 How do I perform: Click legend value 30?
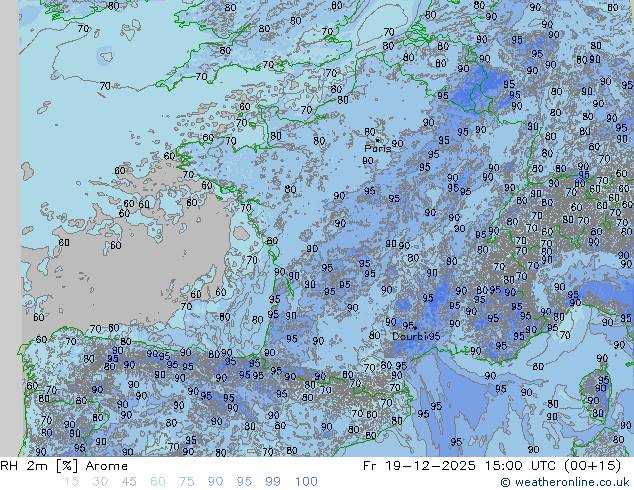pyautogui.click(x=100, y=482)
